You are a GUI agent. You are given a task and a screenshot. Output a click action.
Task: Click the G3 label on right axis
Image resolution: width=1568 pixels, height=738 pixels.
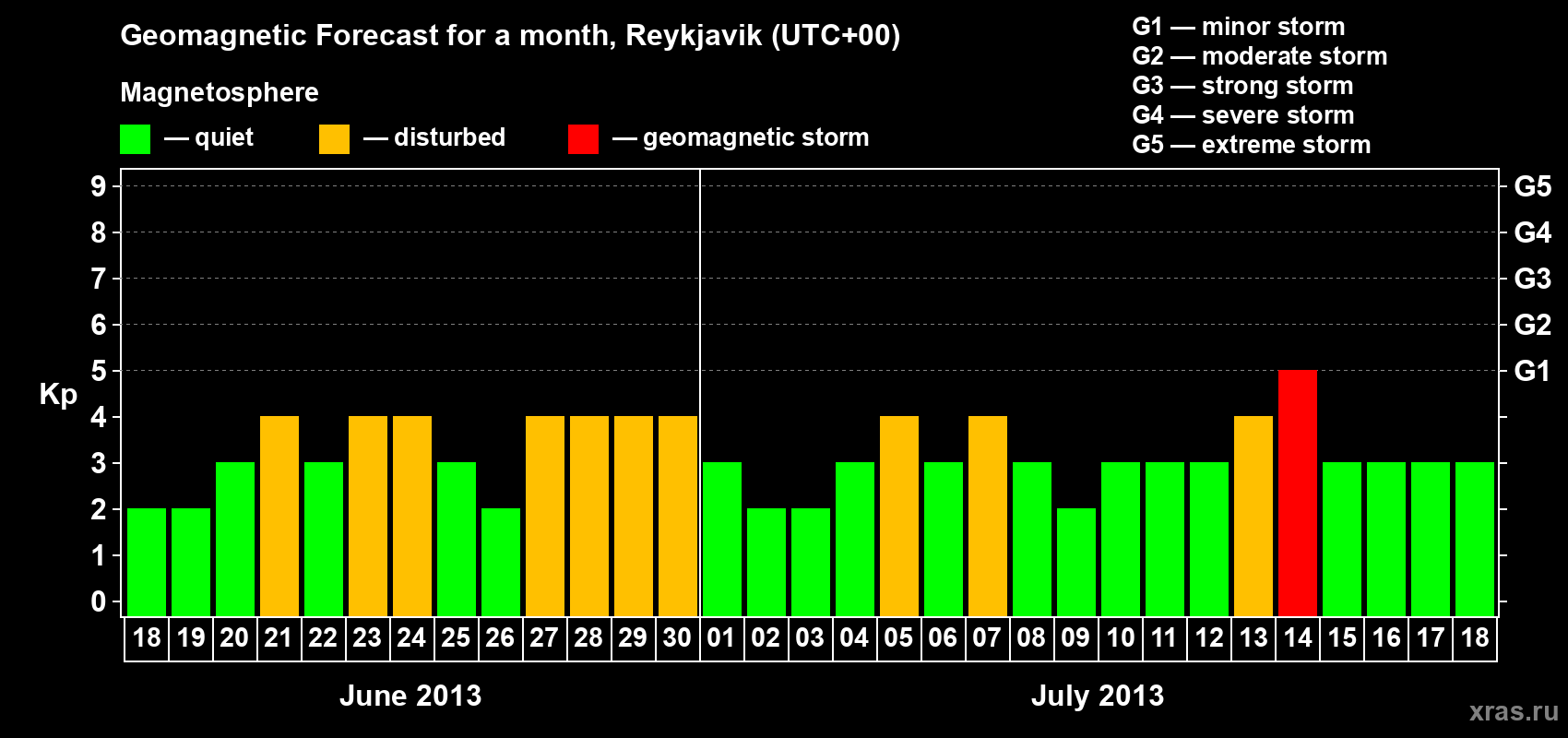[1532, 279]
